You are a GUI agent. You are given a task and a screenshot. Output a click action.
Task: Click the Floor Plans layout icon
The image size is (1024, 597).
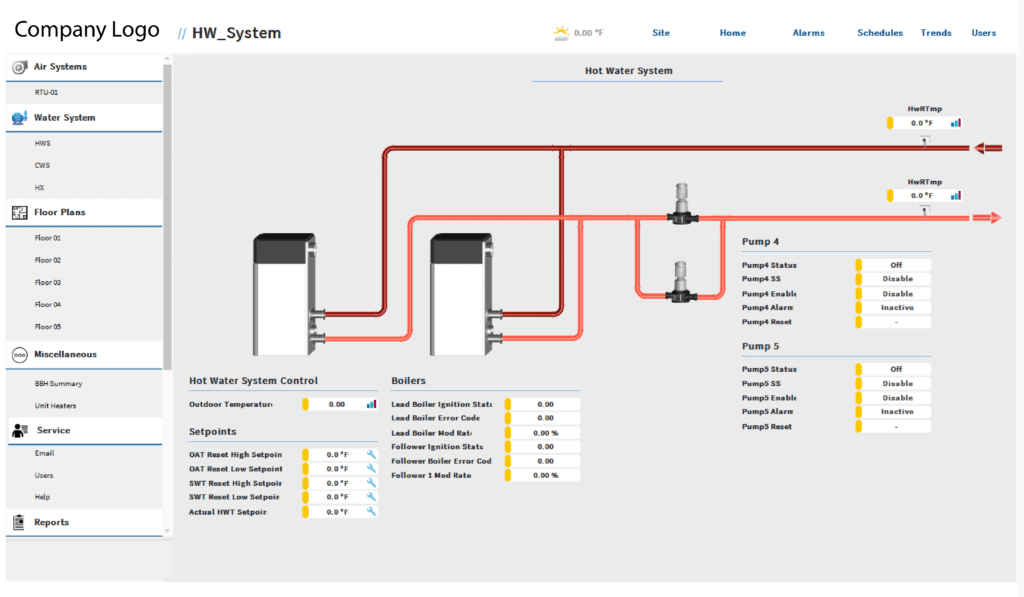click(x=20, y=212)
